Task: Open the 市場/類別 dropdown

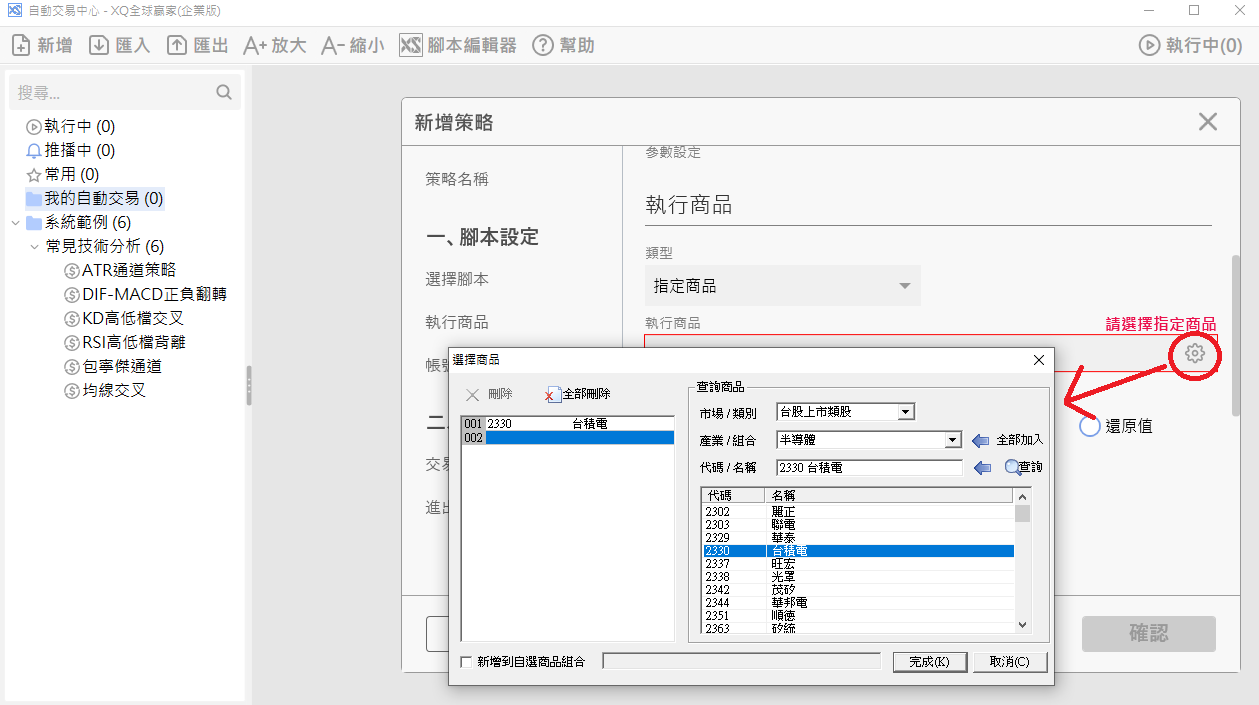Action: (905, 412)
